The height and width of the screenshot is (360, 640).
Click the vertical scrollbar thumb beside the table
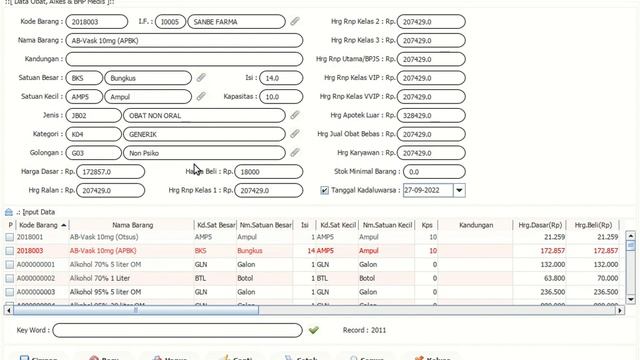(631, 245)
